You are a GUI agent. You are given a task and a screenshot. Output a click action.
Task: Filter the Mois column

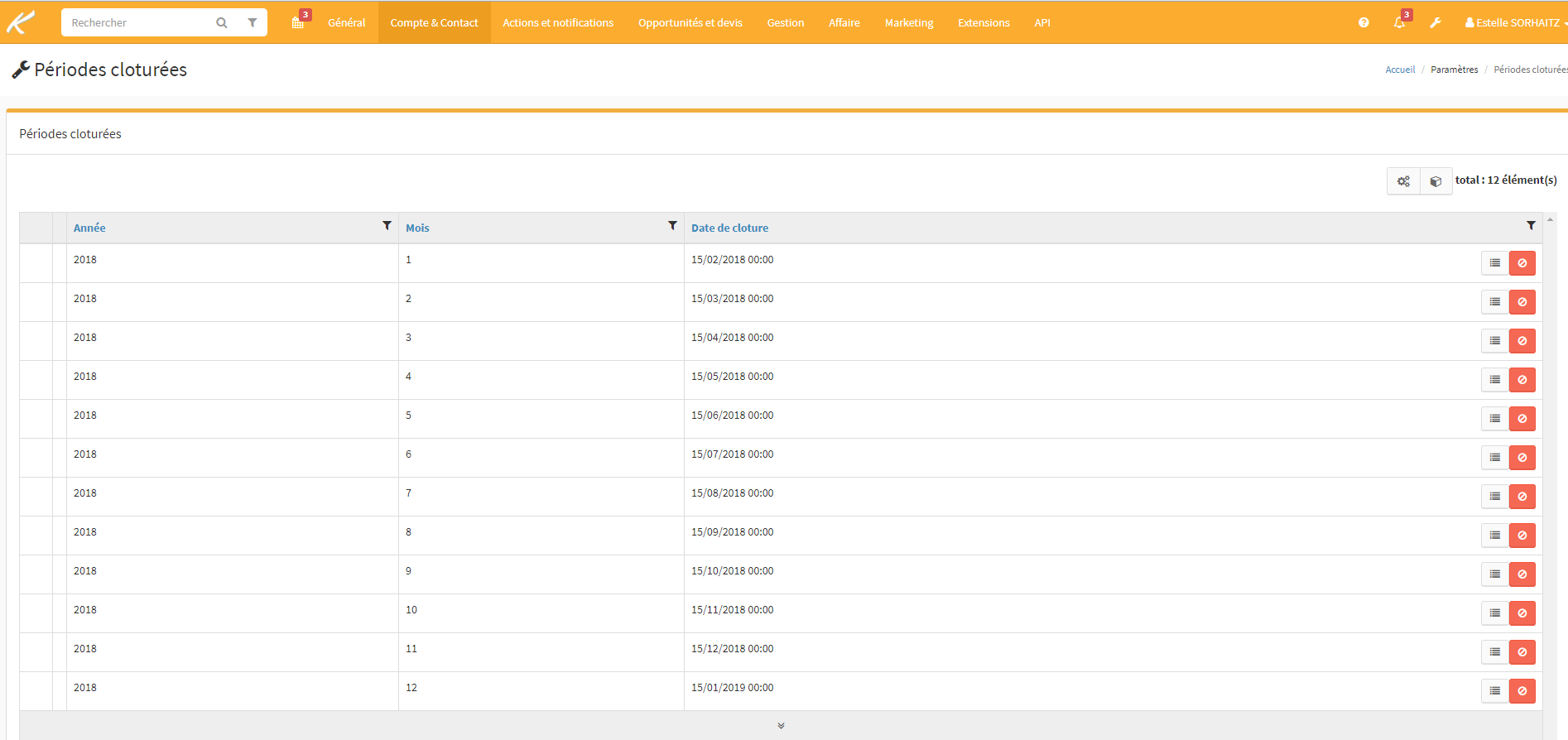pyautogui.click(x=672, y=225)
